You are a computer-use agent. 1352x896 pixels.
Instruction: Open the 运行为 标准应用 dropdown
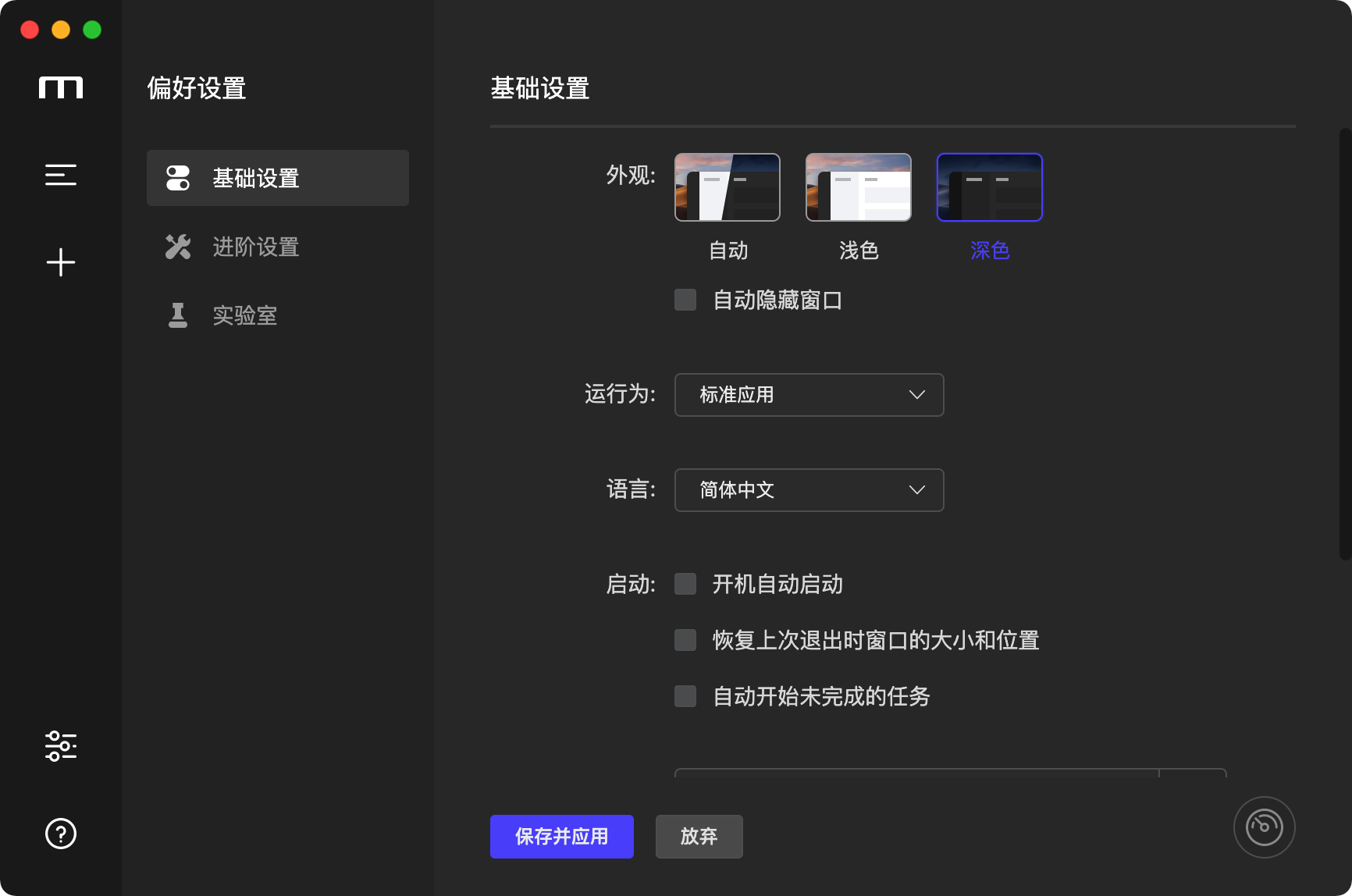[x=809, y=395]
